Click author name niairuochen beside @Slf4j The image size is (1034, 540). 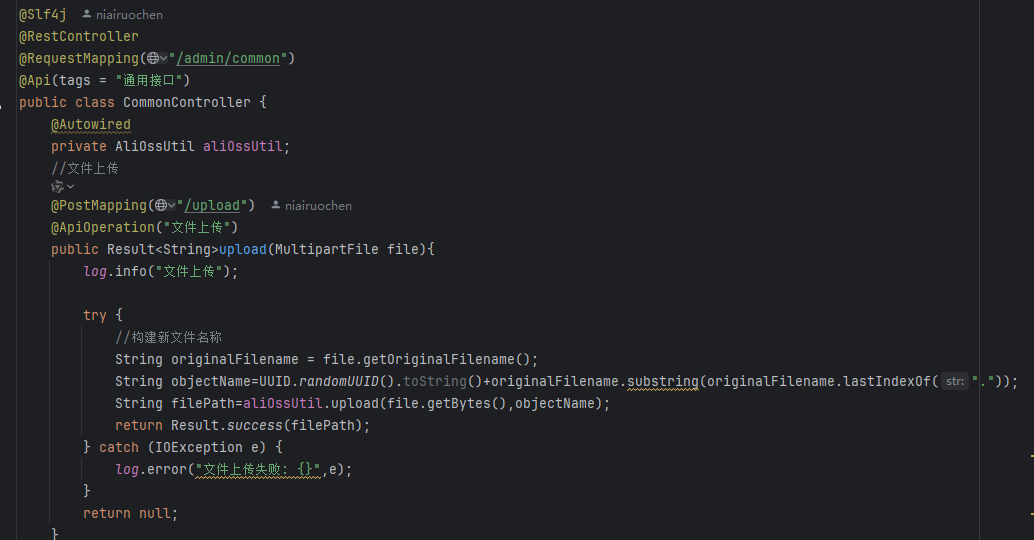click(129, 15)
